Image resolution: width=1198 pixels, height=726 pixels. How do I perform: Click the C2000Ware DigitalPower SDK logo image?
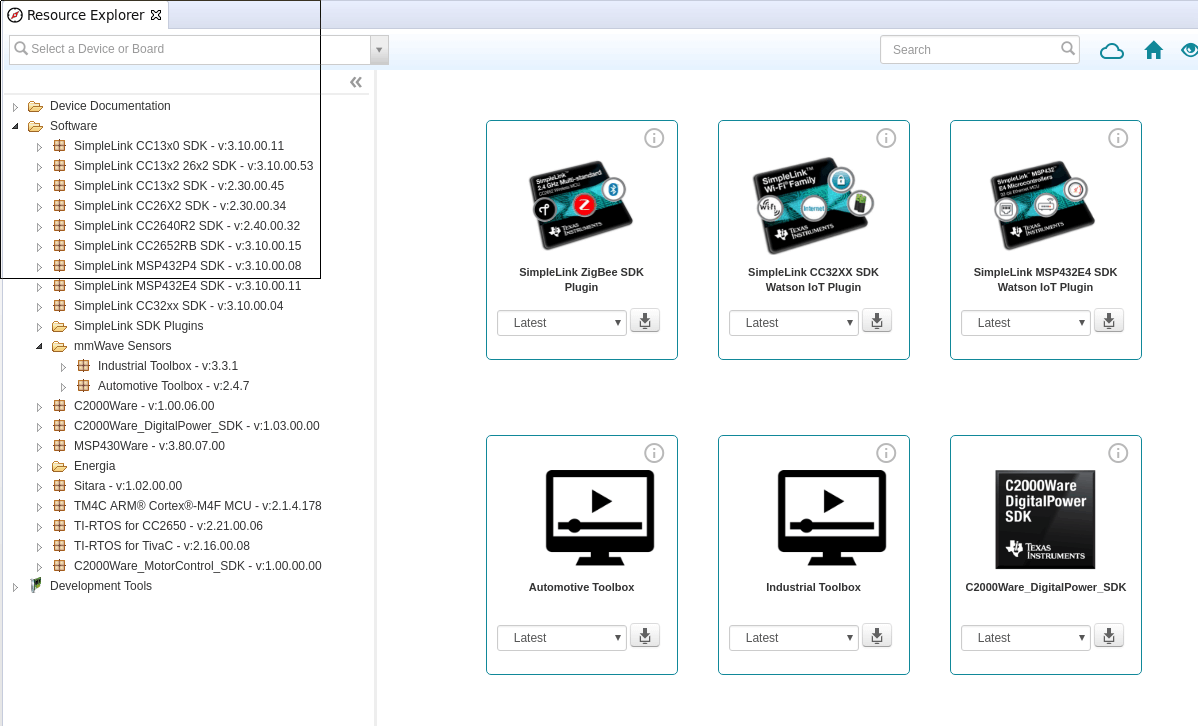click(1045, 519)
